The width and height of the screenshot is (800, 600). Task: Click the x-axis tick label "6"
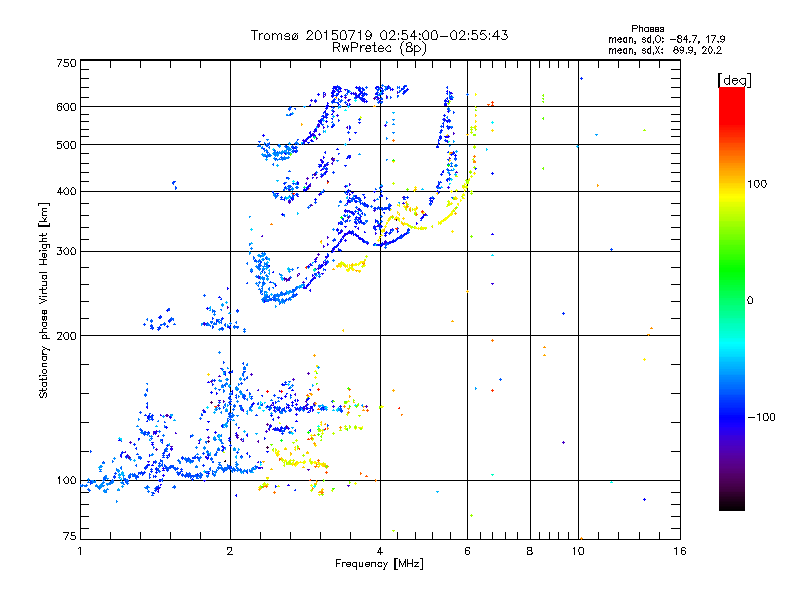(467, 551)
